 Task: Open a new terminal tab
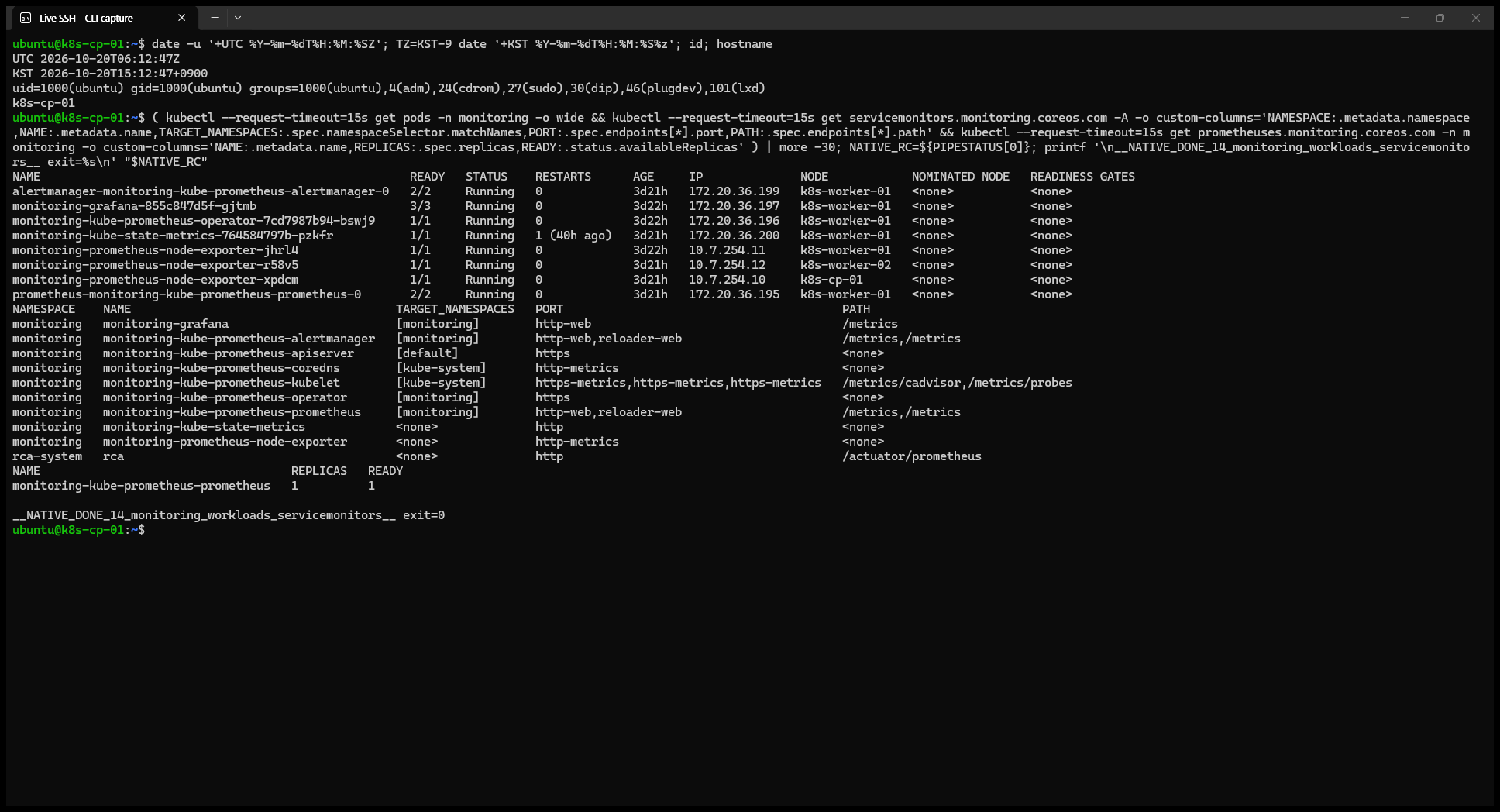(x=215, y=18)
